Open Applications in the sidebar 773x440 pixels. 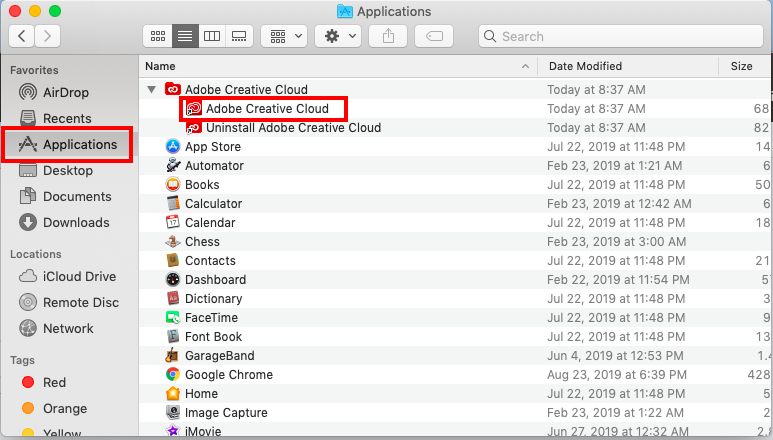pyautogui.click(x=68, y=144)
